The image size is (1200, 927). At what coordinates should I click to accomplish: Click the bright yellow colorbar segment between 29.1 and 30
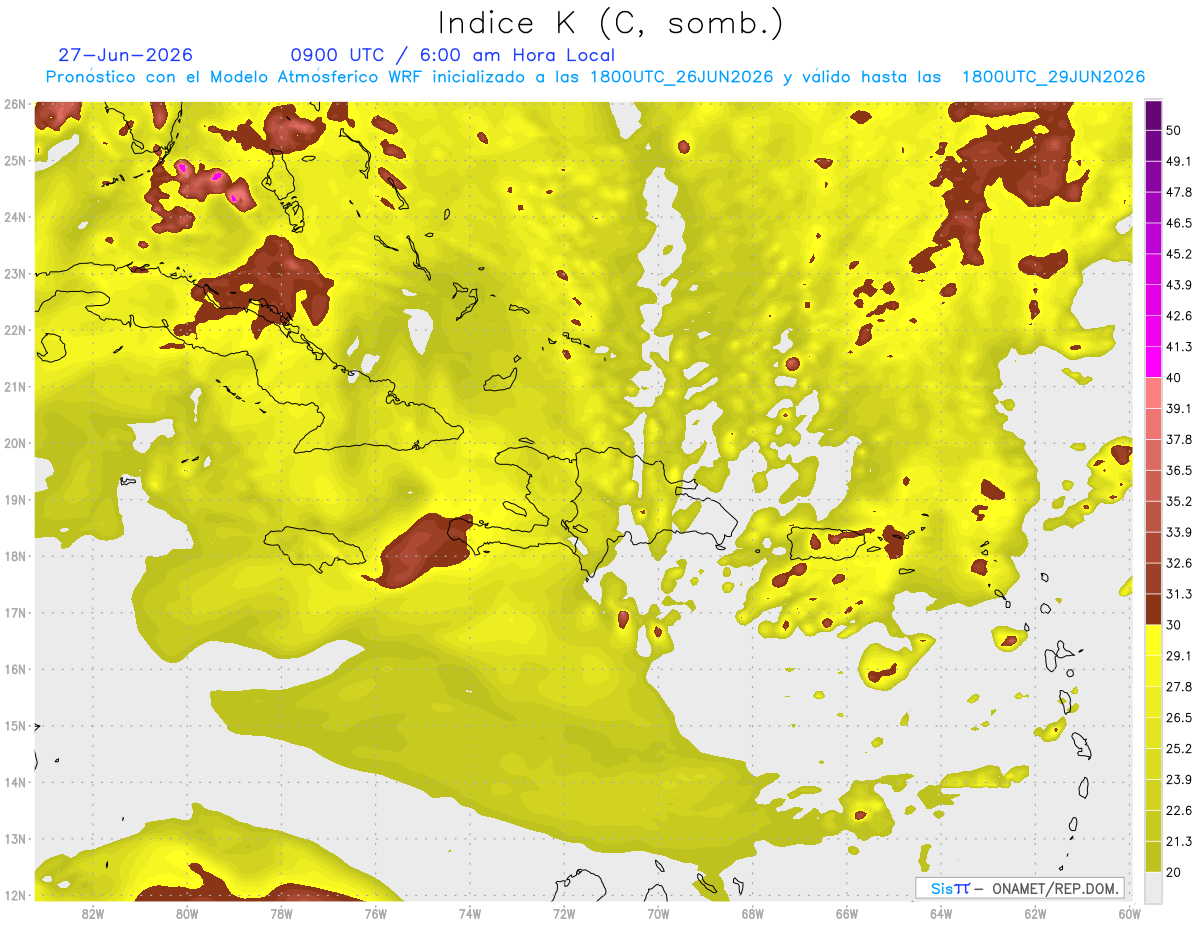point(1154,640)
